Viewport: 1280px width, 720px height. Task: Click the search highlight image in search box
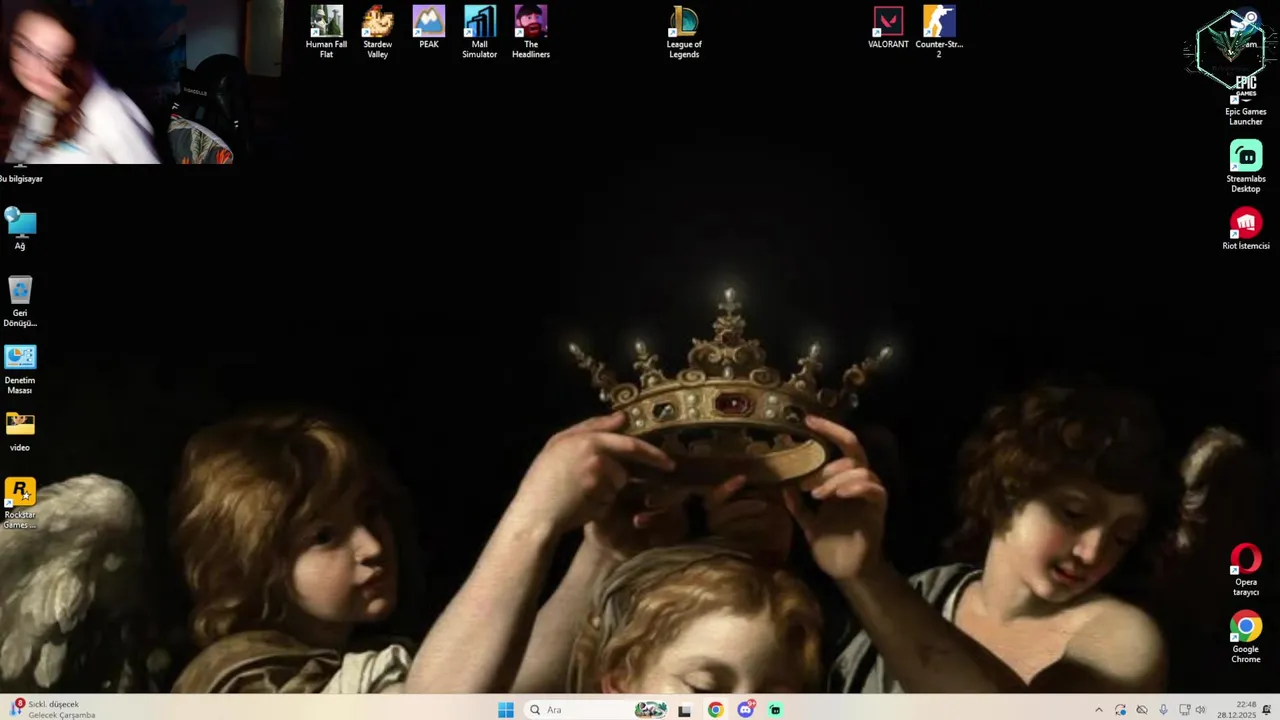tap(650, 710)
